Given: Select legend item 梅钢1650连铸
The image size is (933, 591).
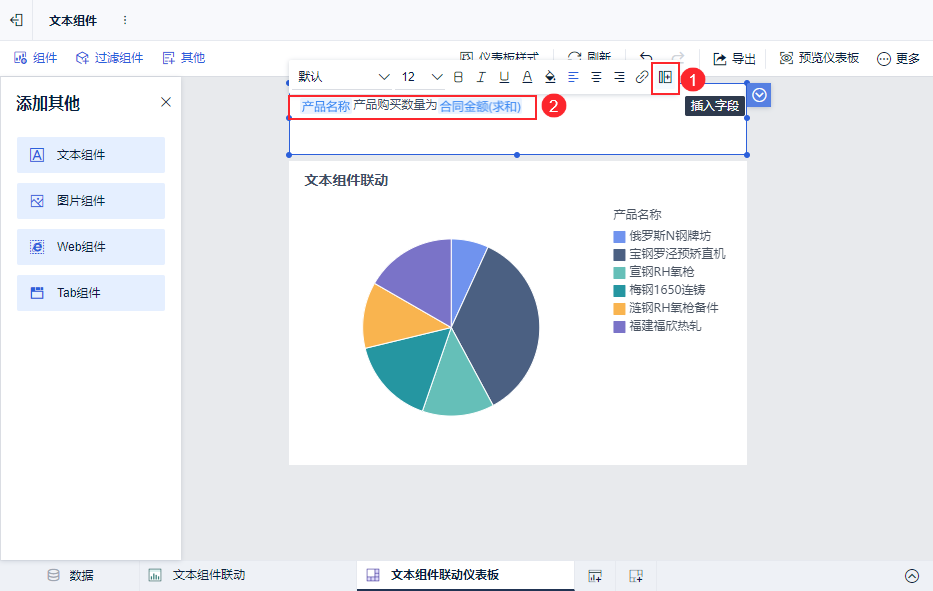Looking at the screenshot, I should tap(659, 290).
